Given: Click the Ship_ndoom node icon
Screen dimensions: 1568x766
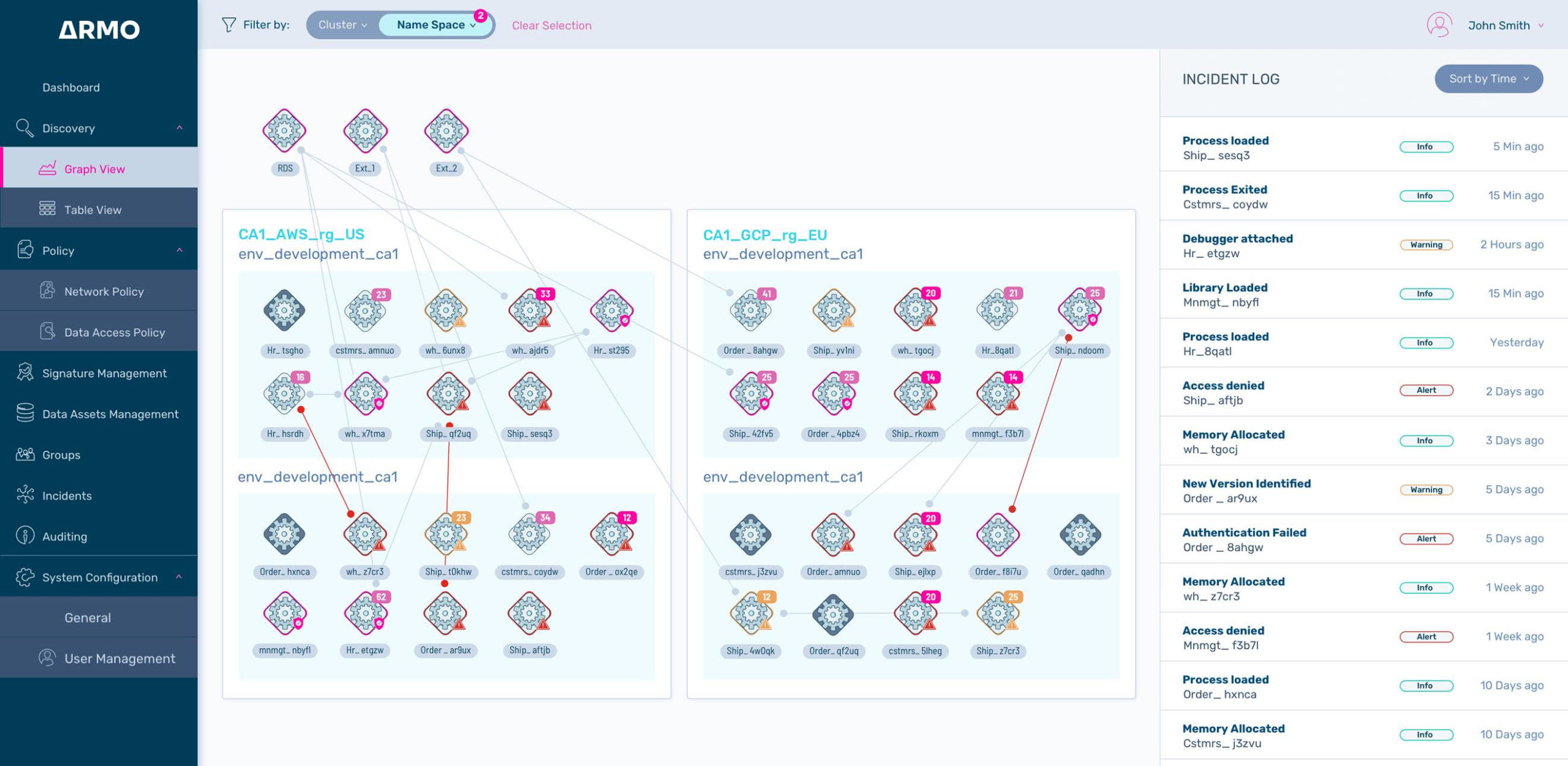Looking at the screenshot, I should coord(1080,309).
